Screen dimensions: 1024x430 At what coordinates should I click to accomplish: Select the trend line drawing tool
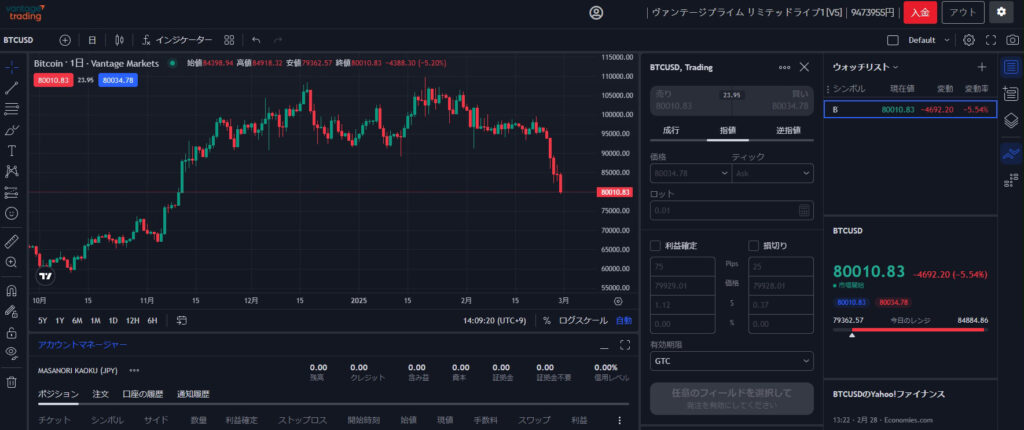click(11, 88)
